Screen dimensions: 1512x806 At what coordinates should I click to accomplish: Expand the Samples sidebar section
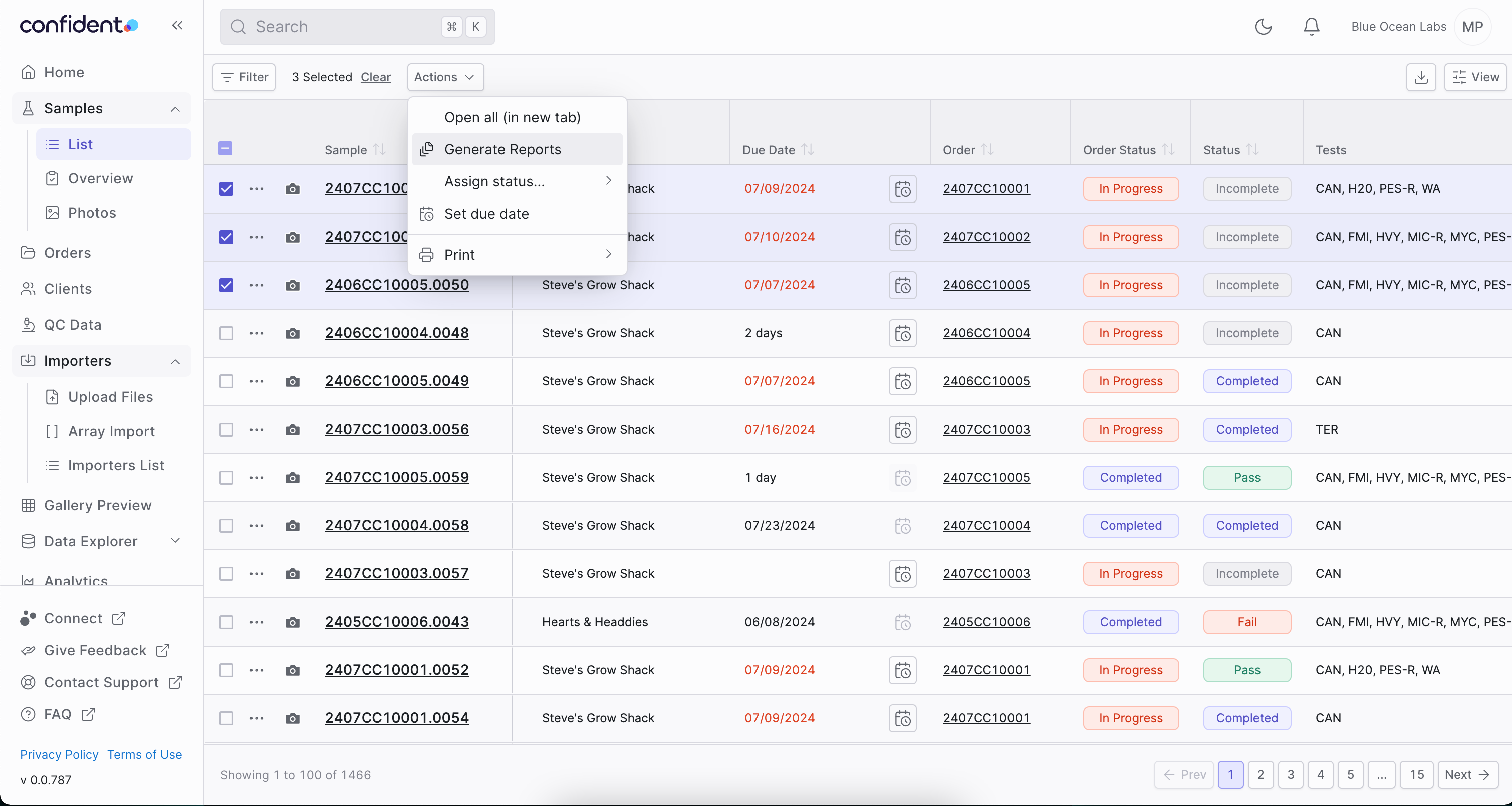click(175, 108)
